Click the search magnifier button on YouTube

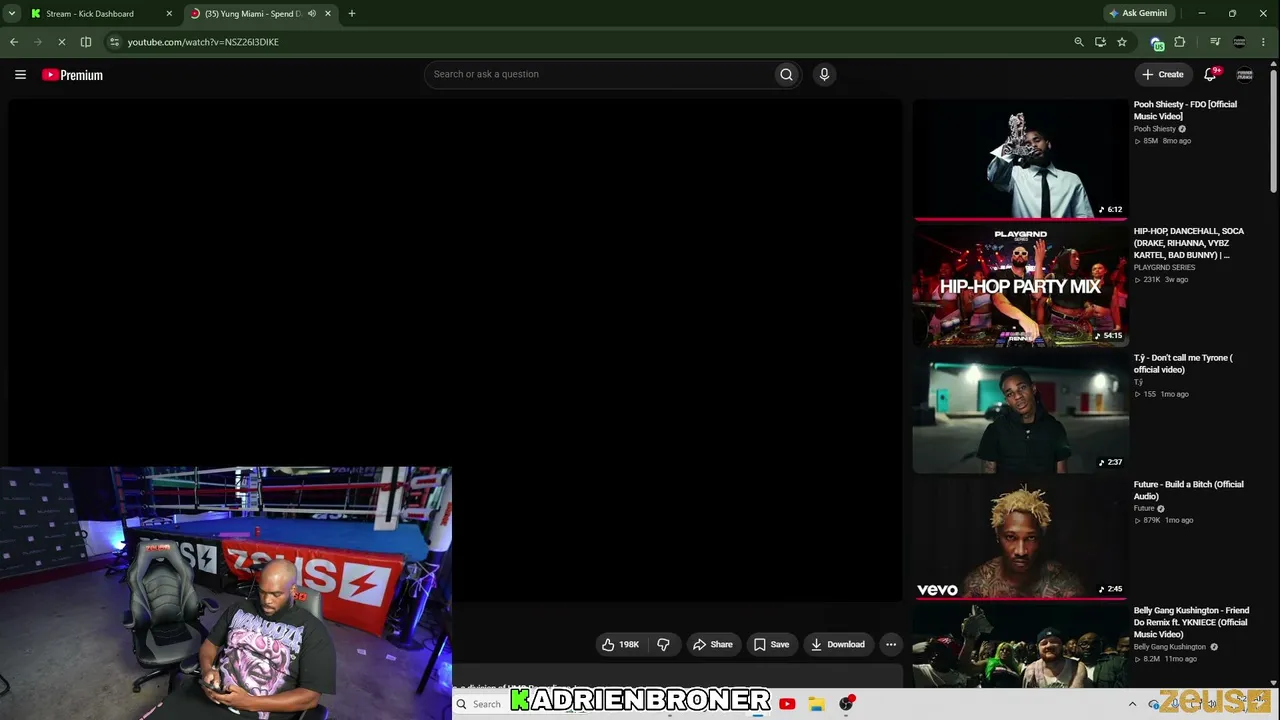[x=786, y=74]
